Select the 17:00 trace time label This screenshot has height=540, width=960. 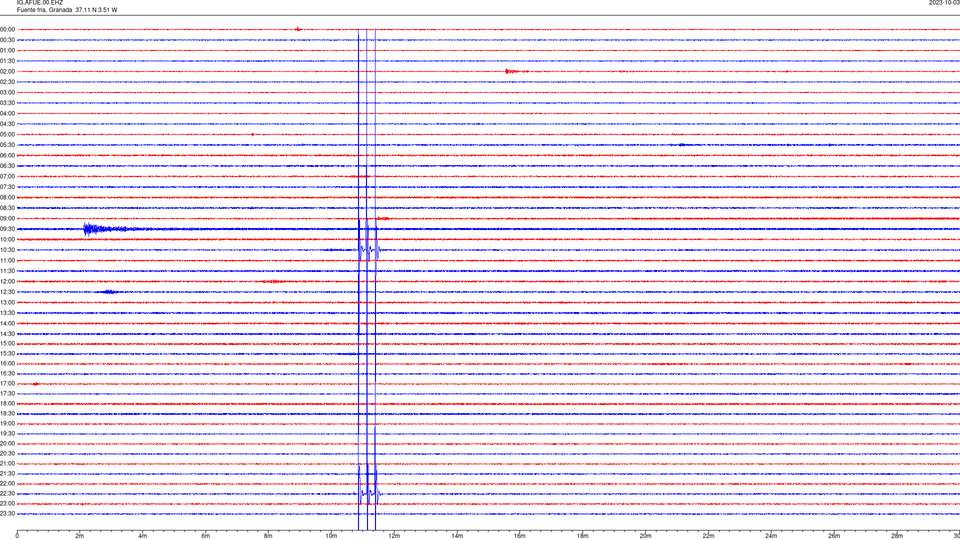click(7, 384)
